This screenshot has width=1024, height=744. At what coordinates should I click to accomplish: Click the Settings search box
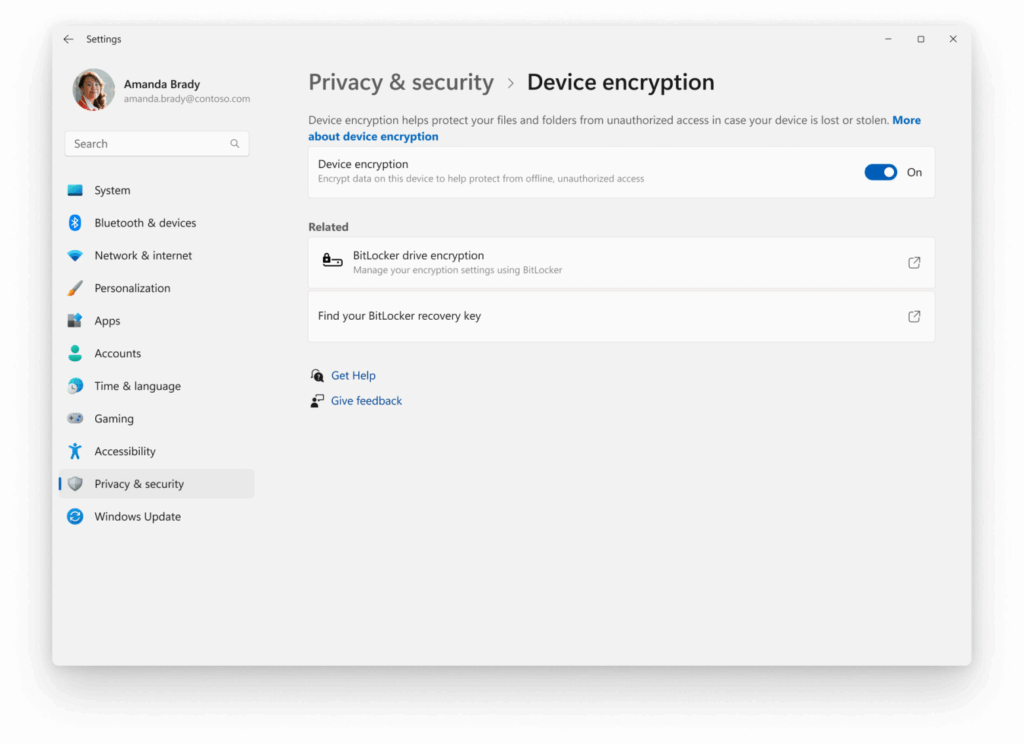tap(150, 144)
